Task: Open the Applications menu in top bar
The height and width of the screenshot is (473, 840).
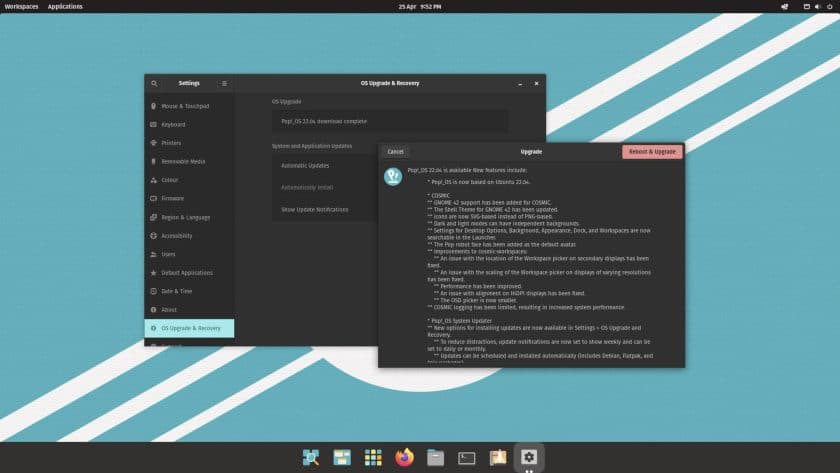Action: (x=65, y=6)
